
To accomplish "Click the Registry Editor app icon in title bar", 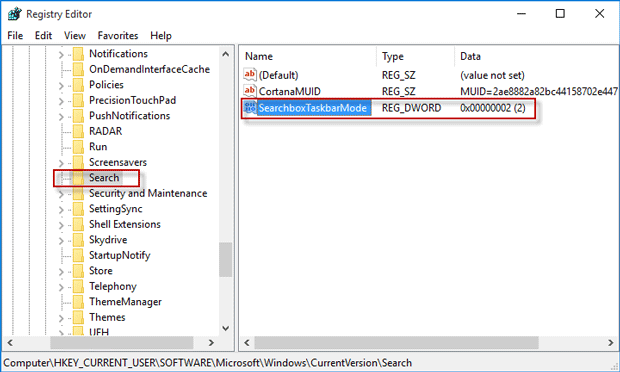I will (15, 14).
